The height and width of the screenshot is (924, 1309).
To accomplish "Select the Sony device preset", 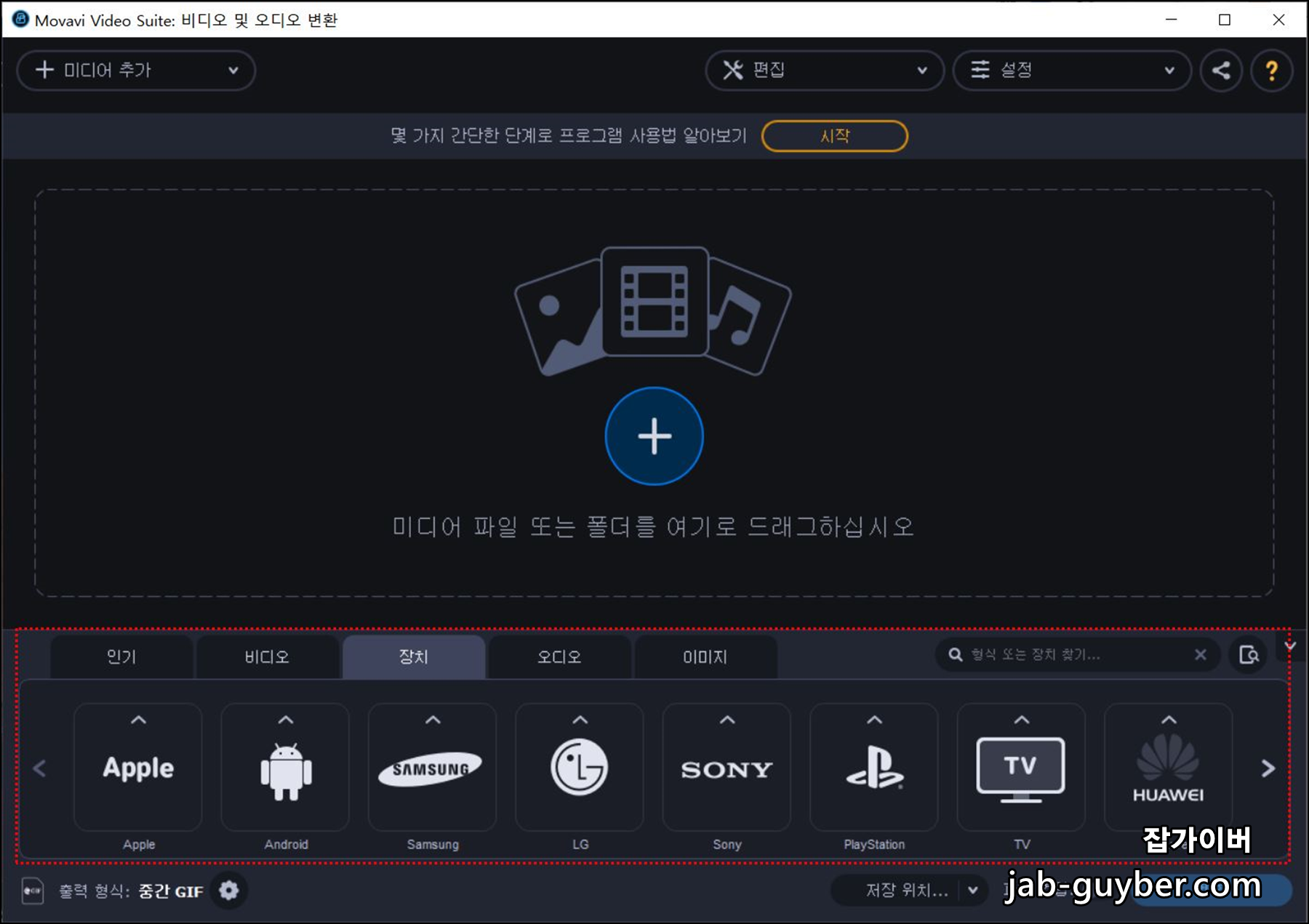I will coord(726,768).
